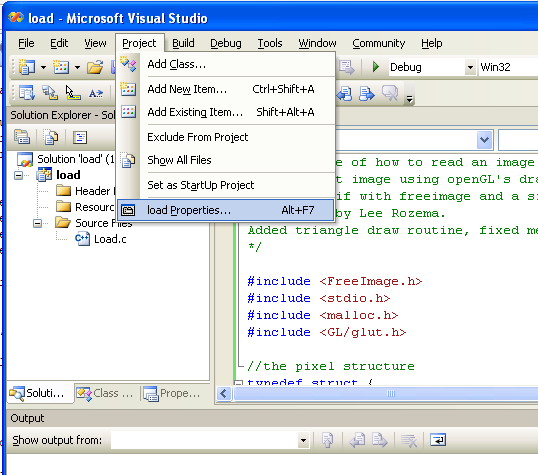538x475 pixels.
Task: Choose load Properties... menu entry
Action: click(226, 210)
